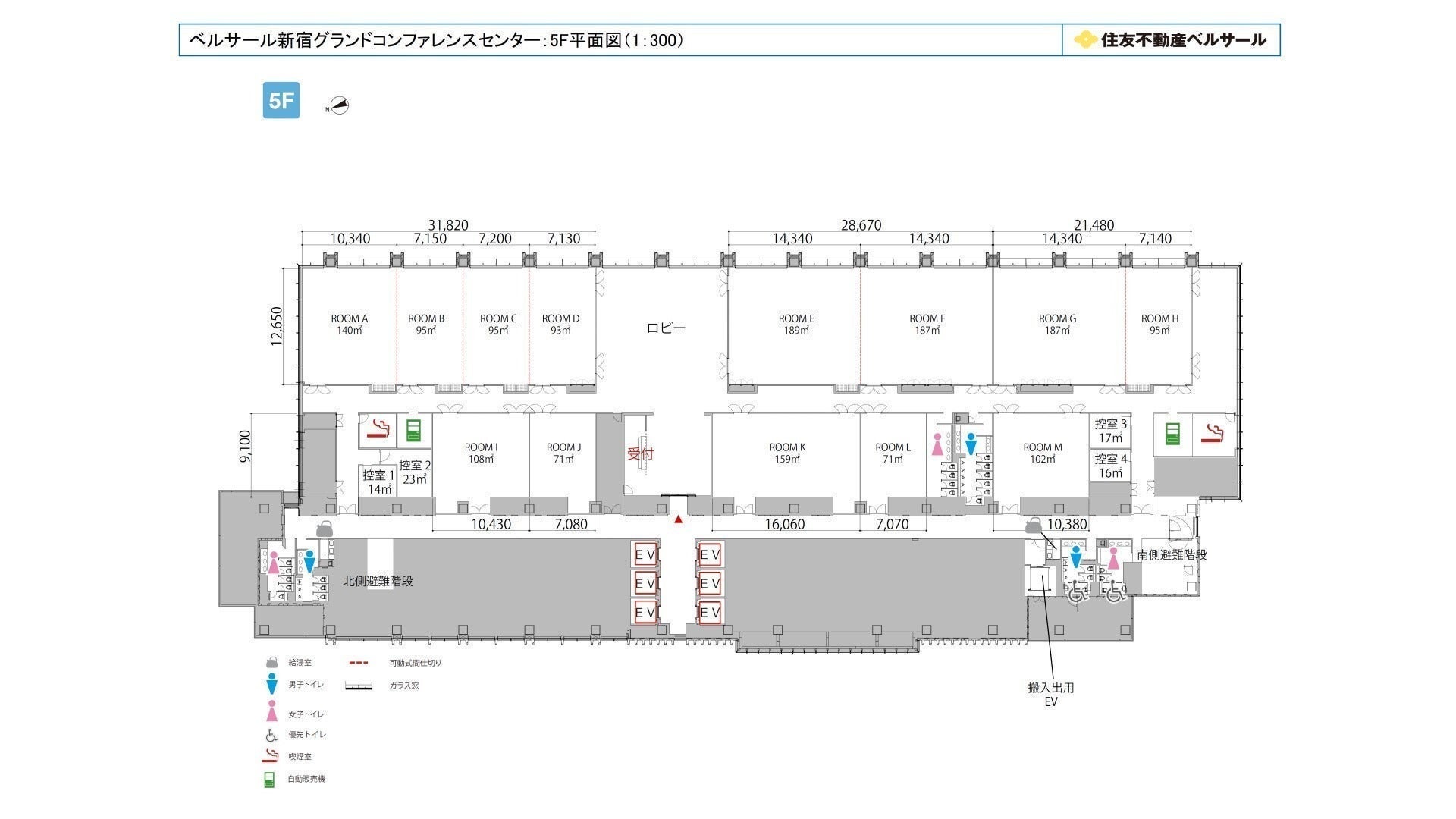Click the 喫煙室 smoking icon in the legend
Screen dimensions: 1456x819
coord(271,756)
